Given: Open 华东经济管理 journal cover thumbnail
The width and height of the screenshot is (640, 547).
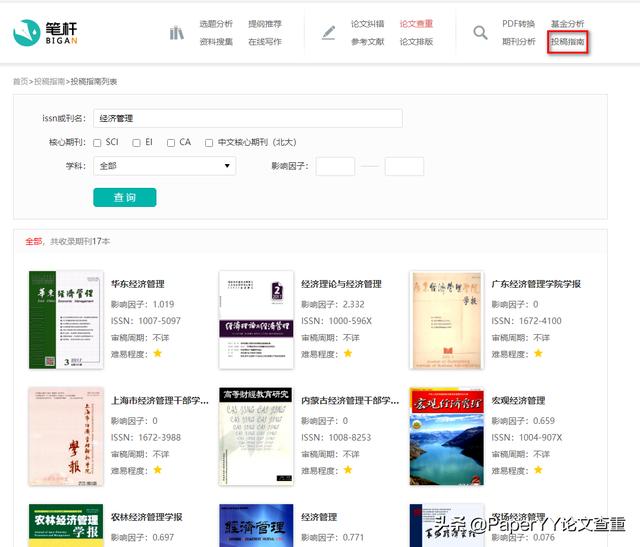Looking at the screenshot, I should pyautogui.click(x=66, y=320).
